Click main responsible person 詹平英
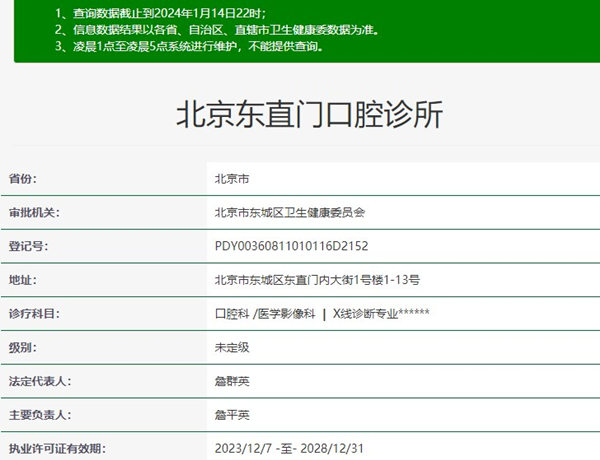Screen dimensions: 600x460 [232, 415]
